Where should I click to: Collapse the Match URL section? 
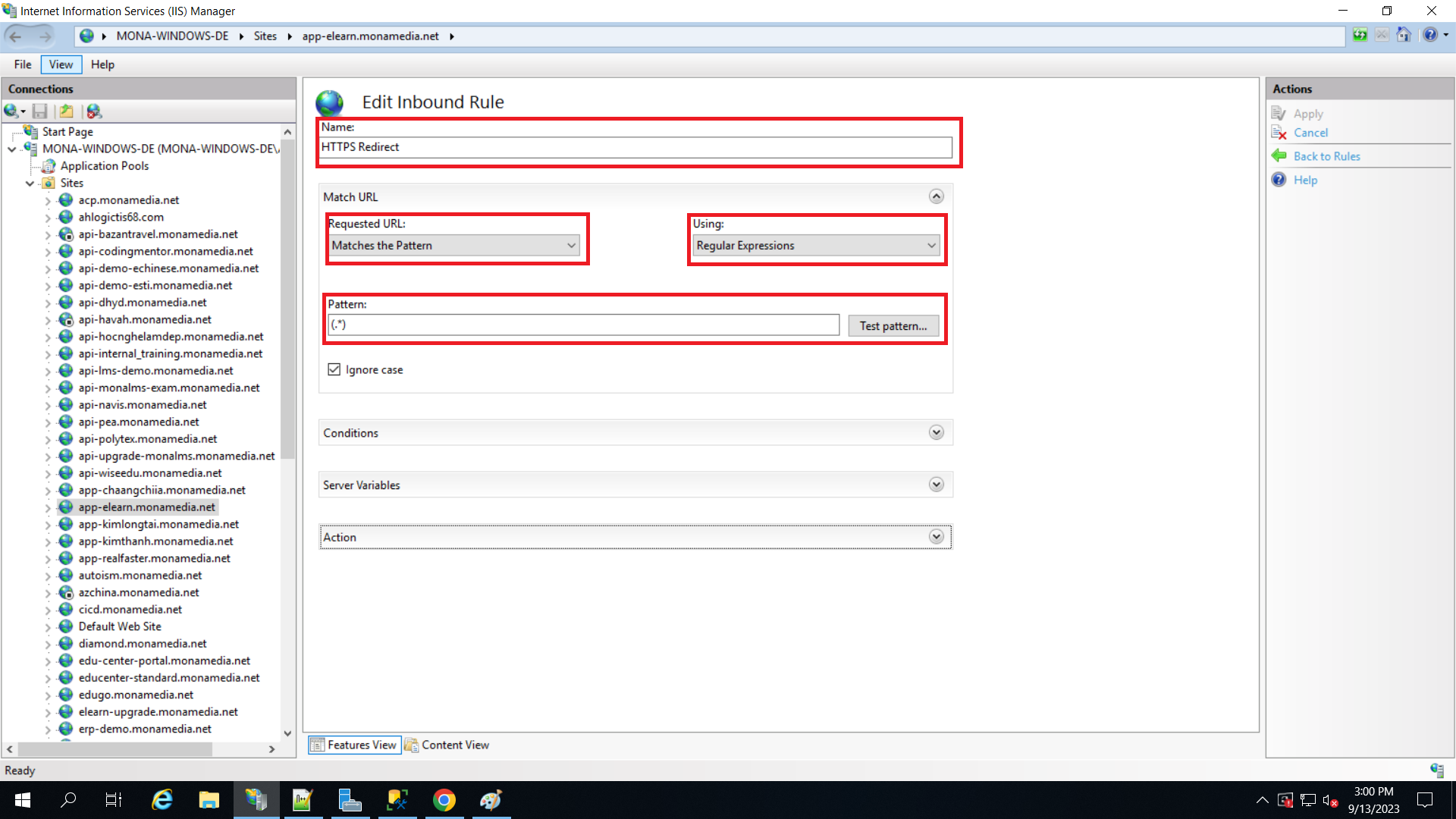point(937,196)
